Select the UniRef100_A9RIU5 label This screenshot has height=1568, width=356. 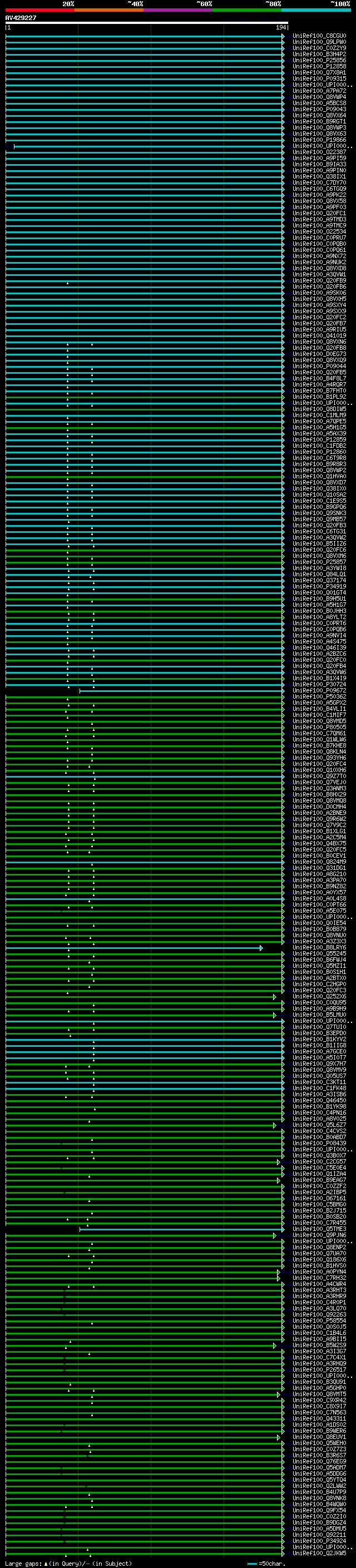point(319,329)
